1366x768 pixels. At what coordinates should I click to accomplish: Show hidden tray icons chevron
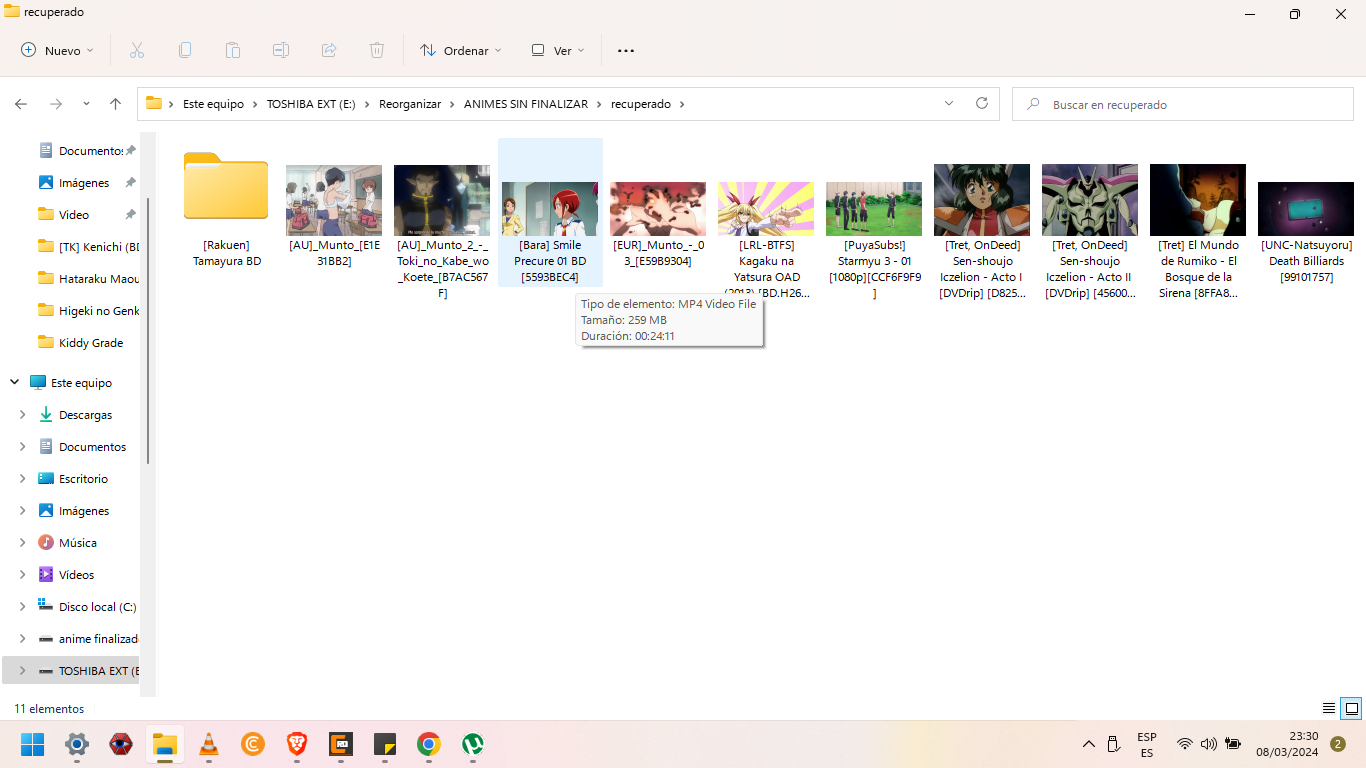pos(1089,744)
